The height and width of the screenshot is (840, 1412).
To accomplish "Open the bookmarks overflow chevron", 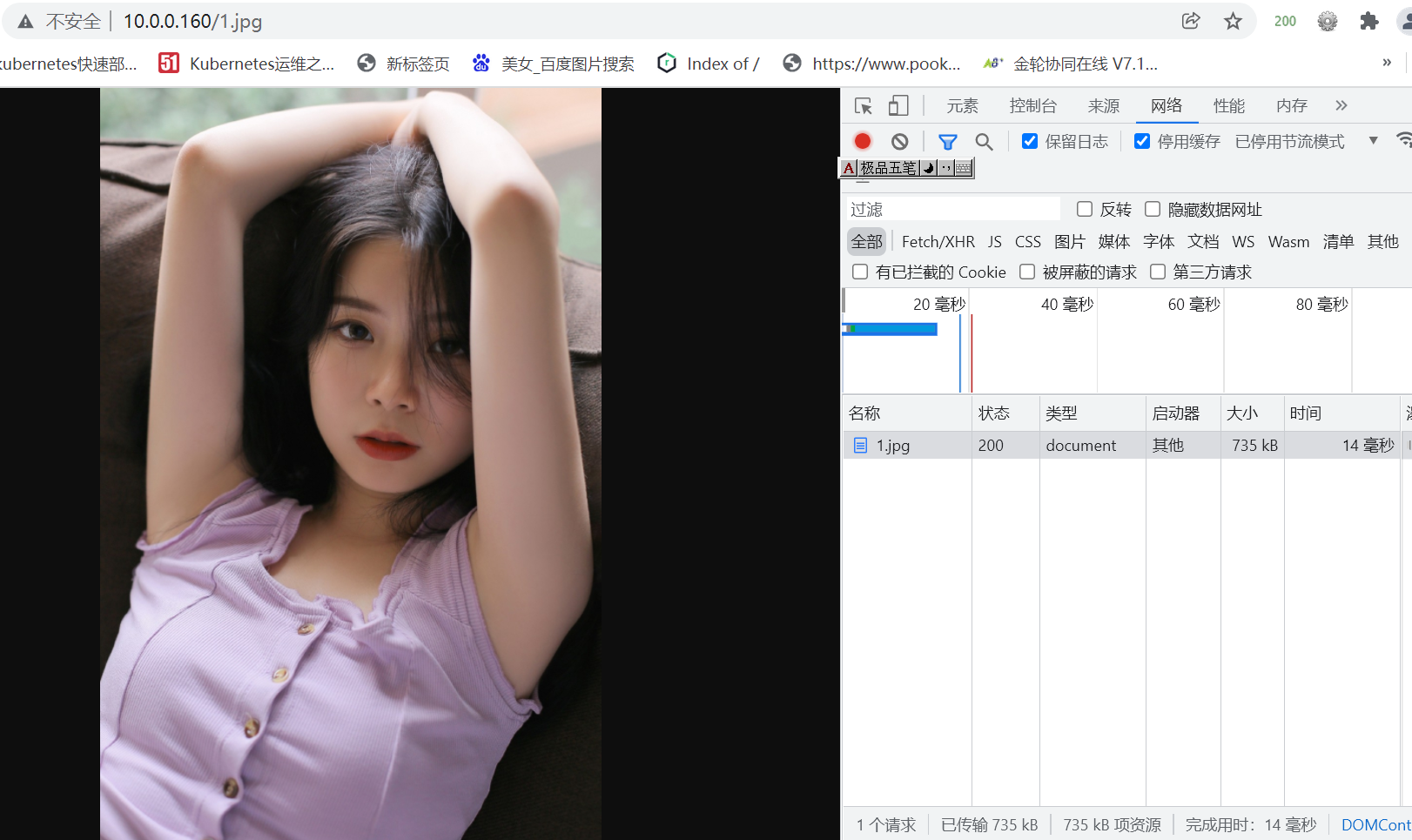I will tap(1387, 62).
